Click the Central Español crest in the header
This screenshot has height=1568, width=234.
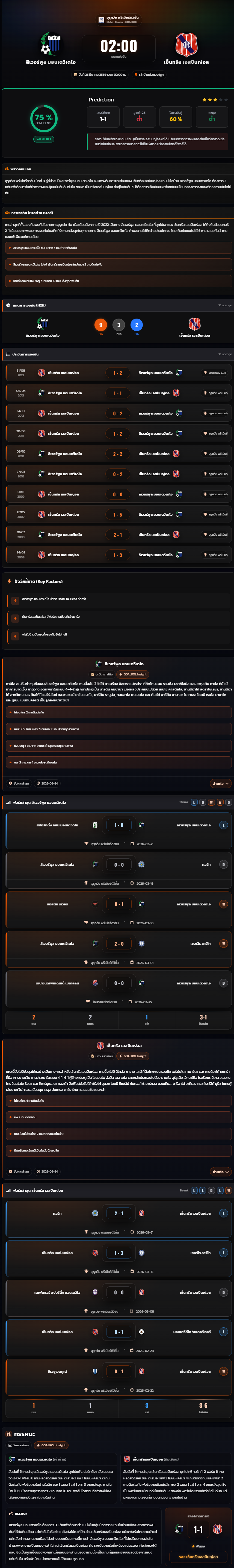click(186, 44)
